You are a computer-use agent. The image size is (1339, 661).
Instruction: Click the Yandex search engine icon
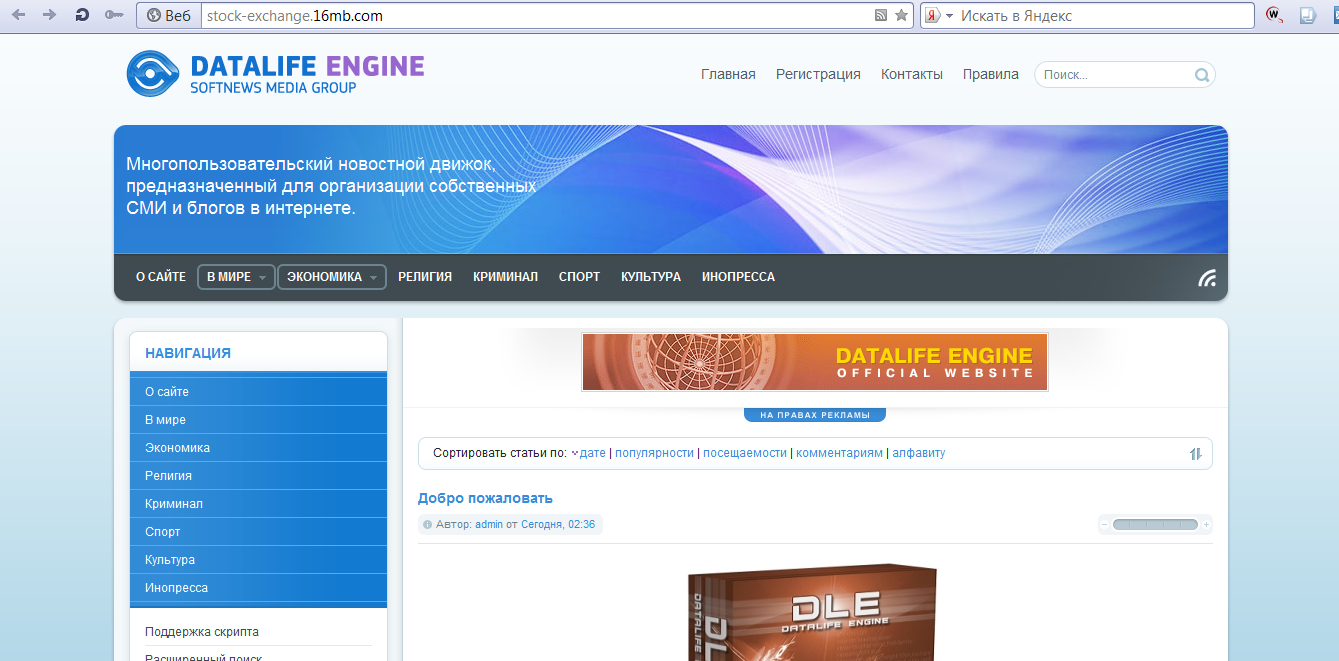[931, 15]
